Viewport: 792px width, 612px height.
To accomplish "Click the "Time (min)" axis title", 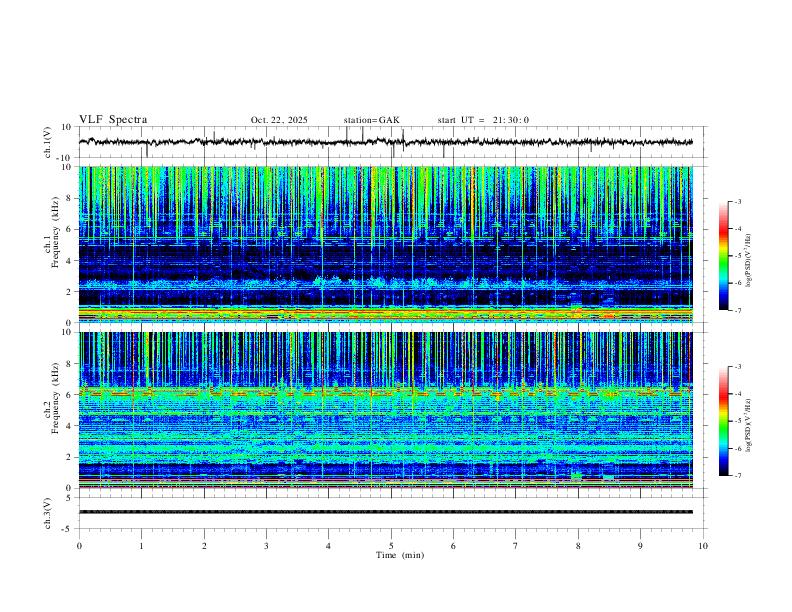I will 400,555.
